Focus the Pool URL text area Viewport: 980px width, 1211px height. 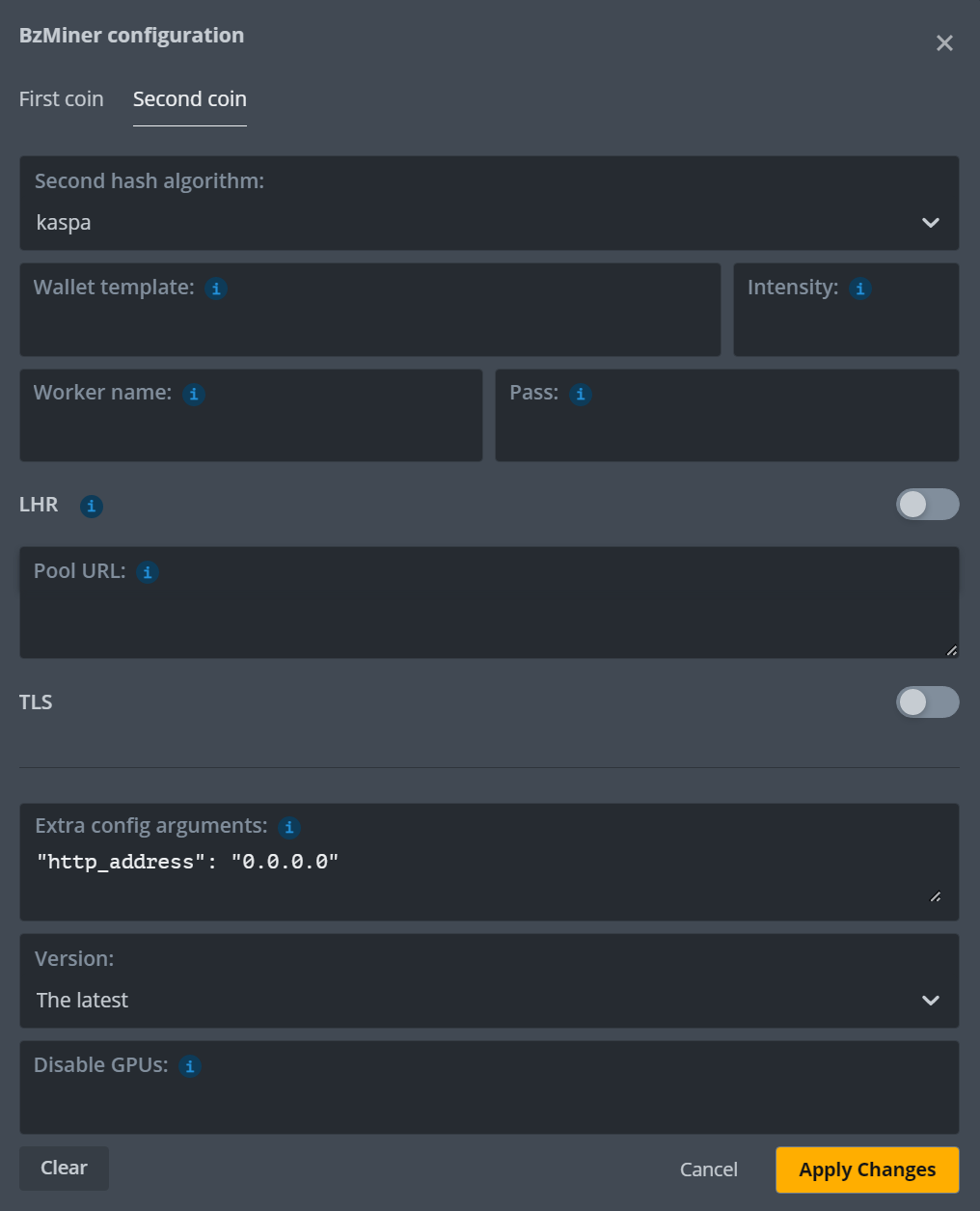point(489,618)
